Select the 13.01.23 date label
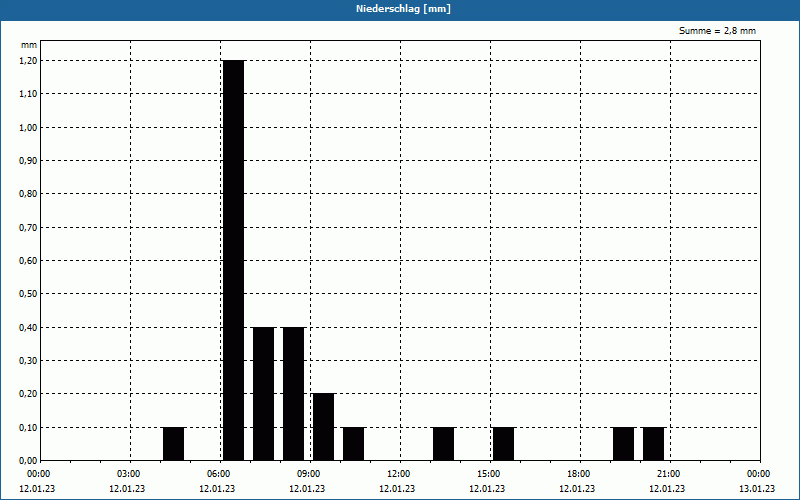The height and width of the screenshot is (500, 800). pos(757,489)
